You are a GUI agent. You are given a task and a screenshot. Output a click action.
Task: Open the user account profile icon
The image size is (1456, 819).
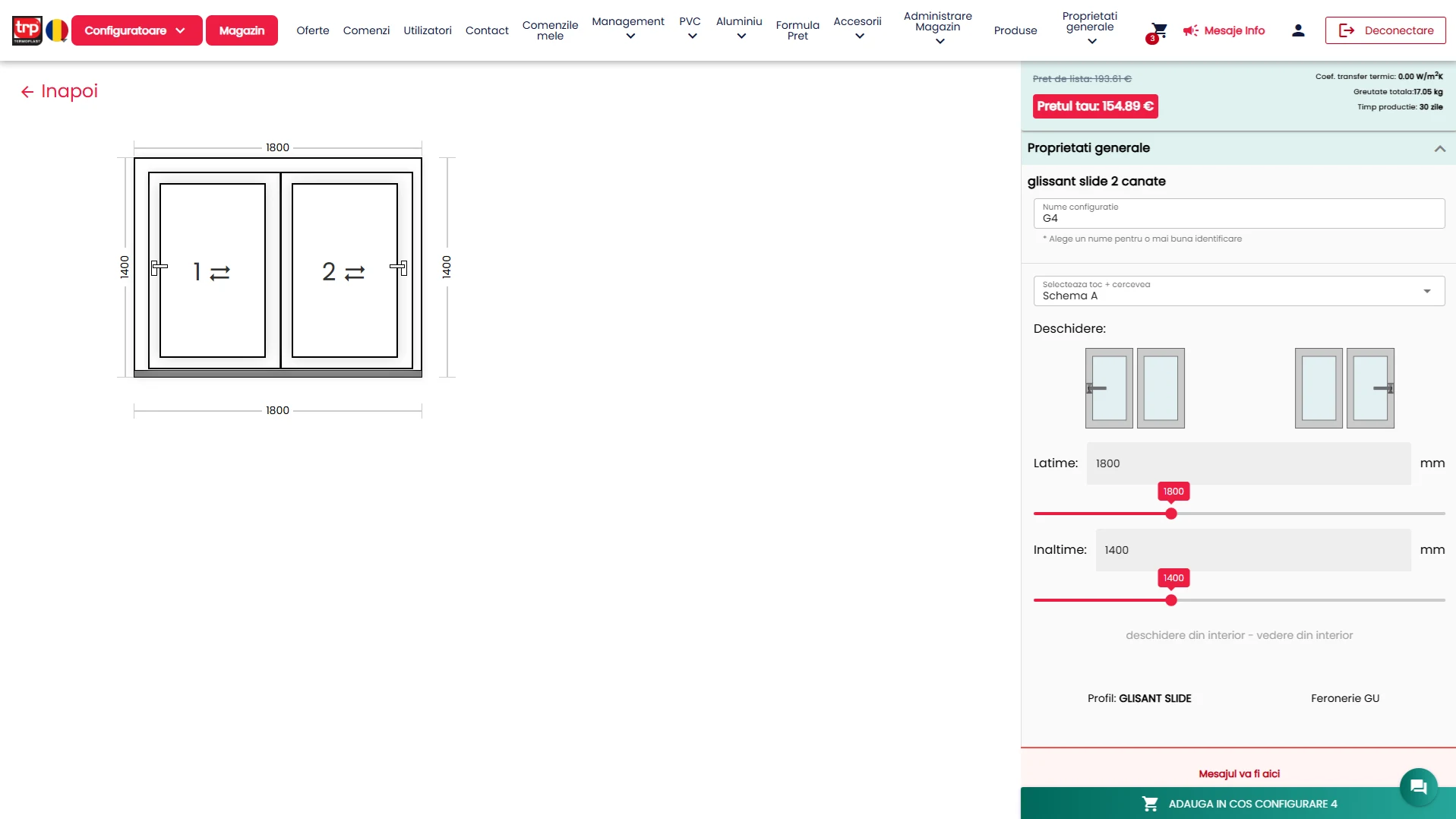pos(1298,30)
